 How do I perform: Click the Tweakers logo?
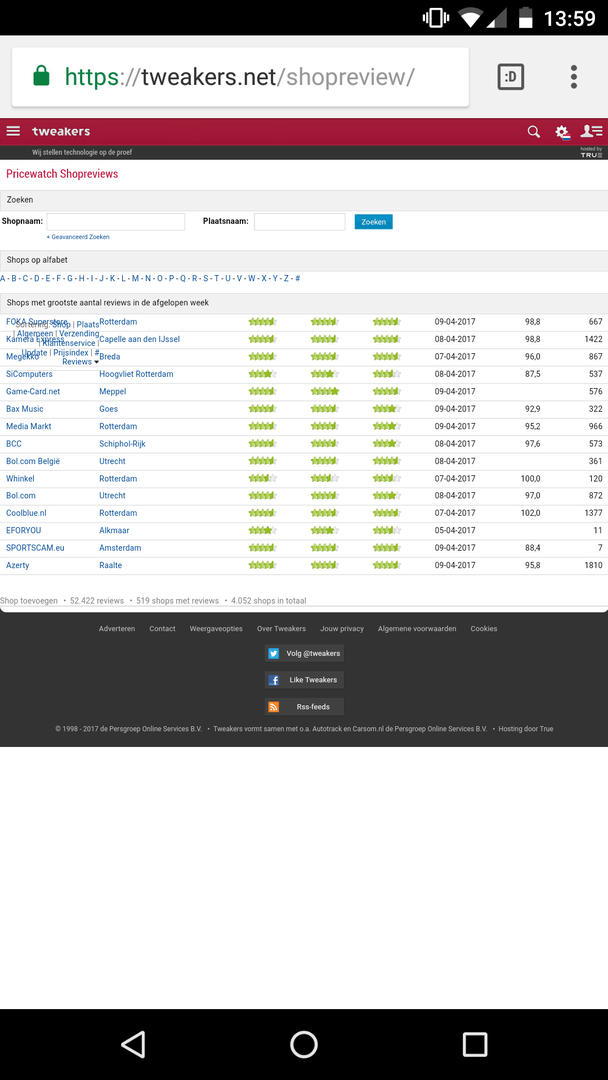point(61,132)
